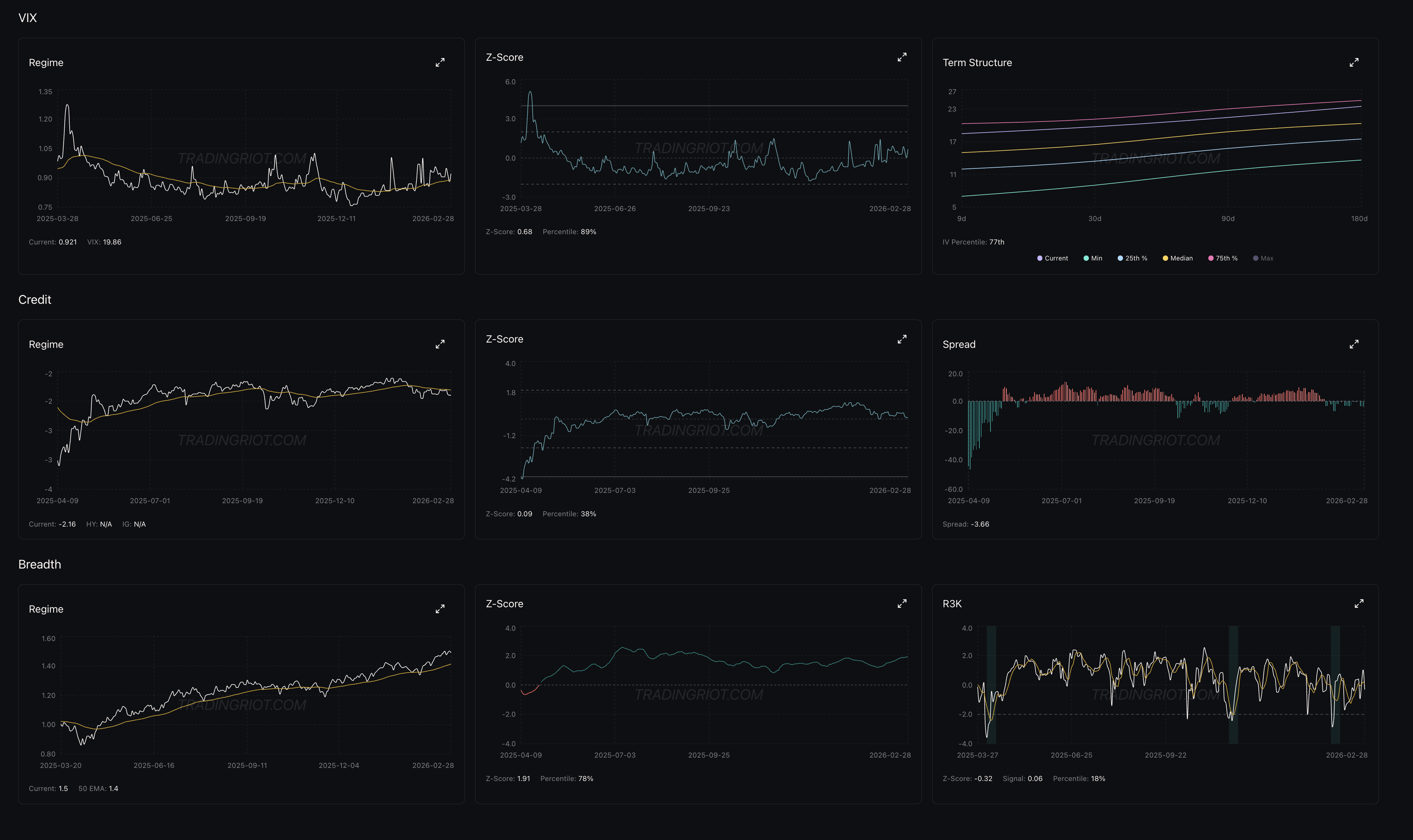Image resolution: width=1413 pixels, height=840 pixels.
Task: Expand the Breadth Regime chart
Action: point(440,609)
